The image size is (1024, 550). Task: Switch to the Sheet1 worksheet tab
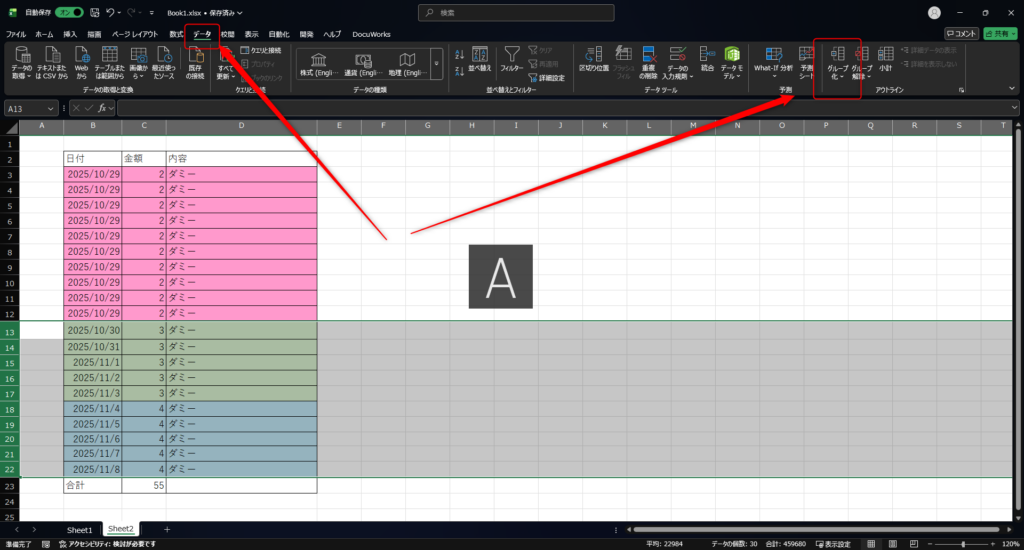pyautogui.click(x=79, y=529)
